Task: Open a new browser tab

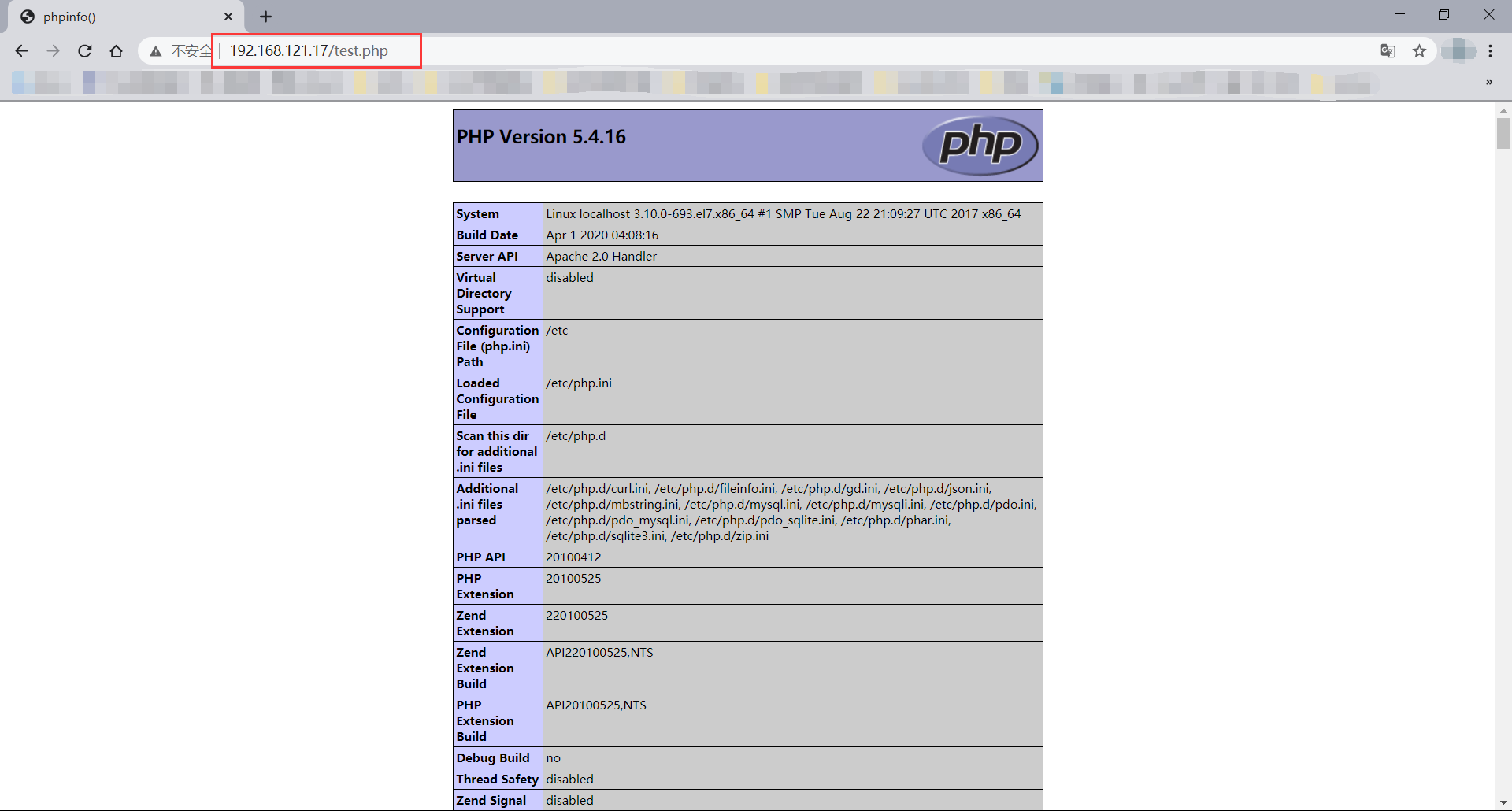Action: click(266, 17)
